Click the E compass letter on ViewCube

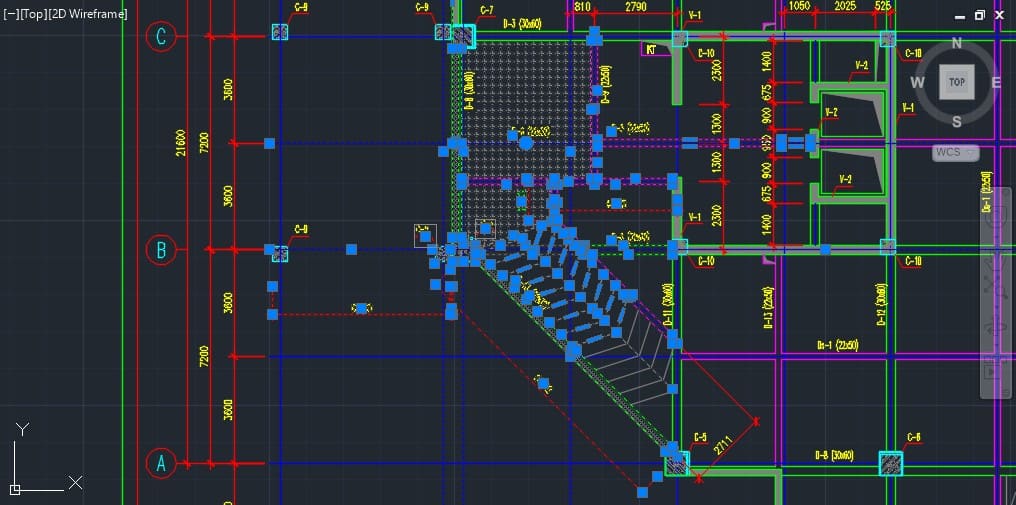click(x=996, y=82)
